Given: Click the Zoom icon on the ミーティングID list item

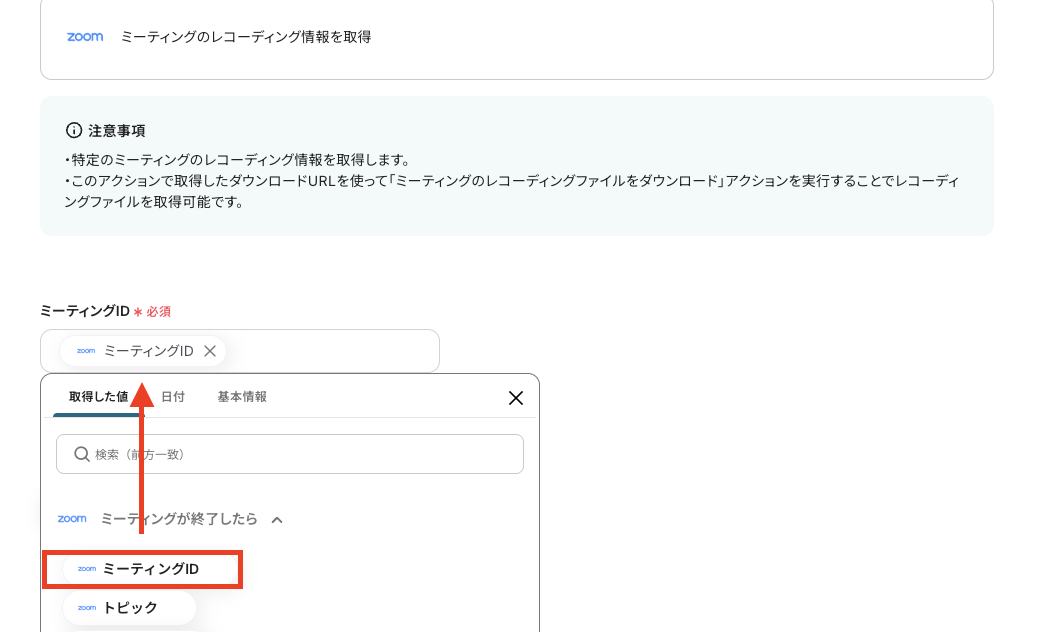Looking at the screenshot, I should pyautogui.click(x=86, y=568).
